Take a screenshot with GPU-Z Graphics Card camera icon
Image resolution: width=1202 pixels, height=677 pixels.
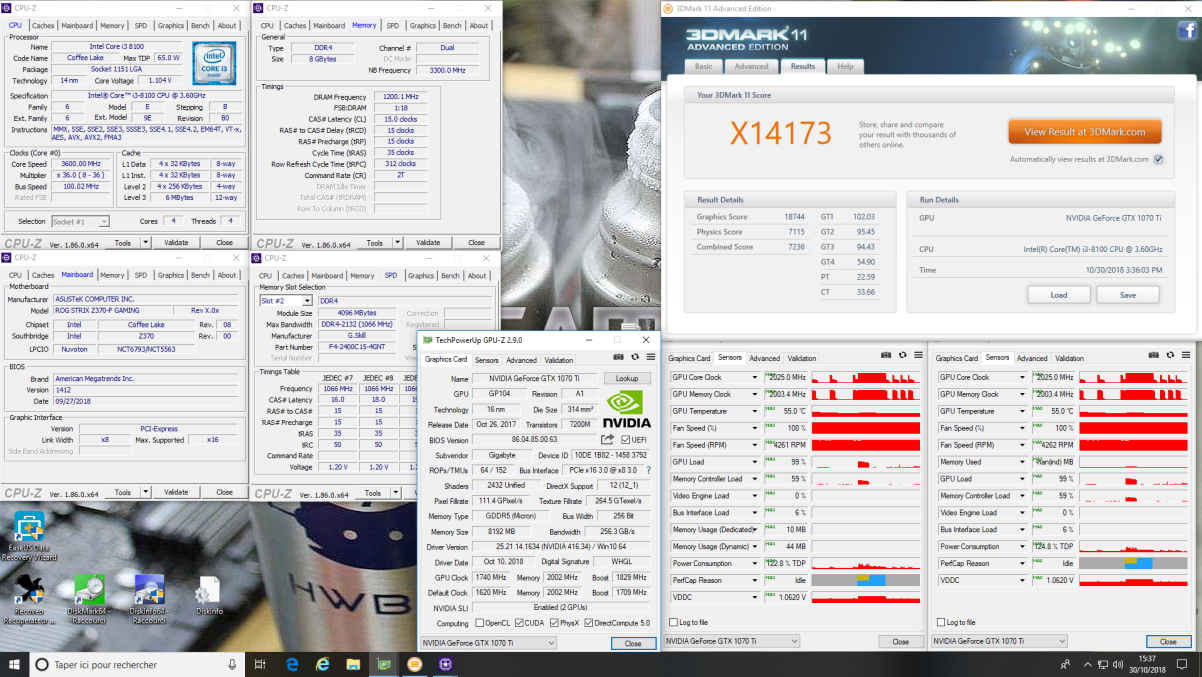pos(619,359)
